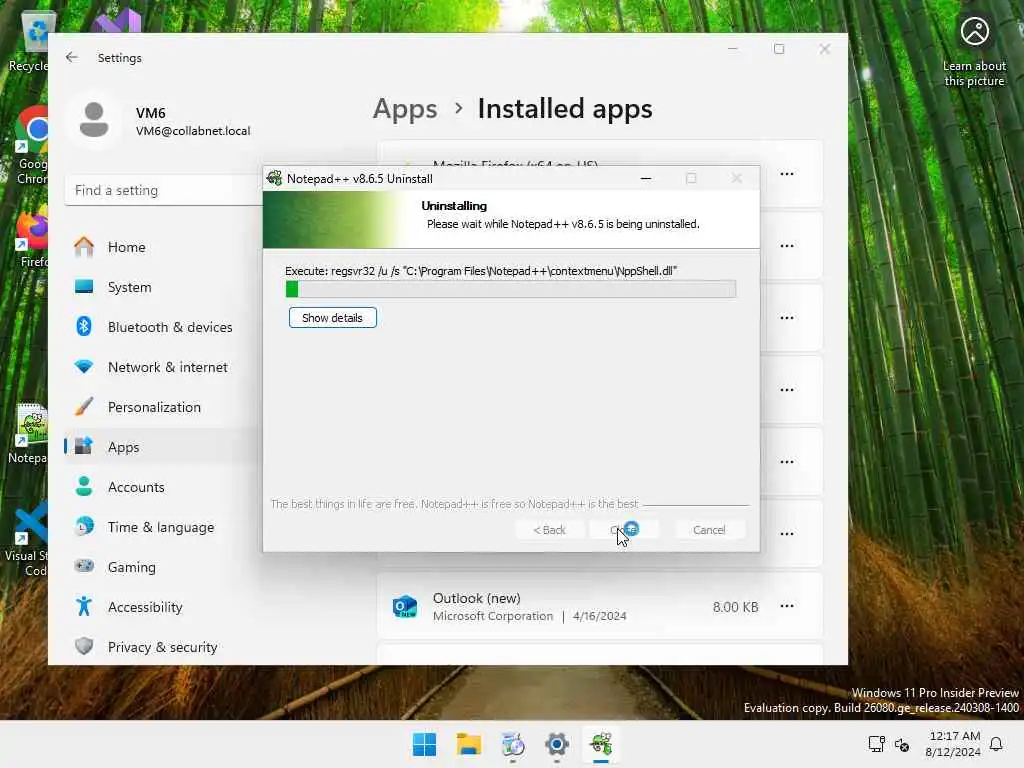Image resolution: width=1024 pixels, height=768 pixels.
Task: Click the installer disc icon on taskbar
Action: [x=513, y=744]
